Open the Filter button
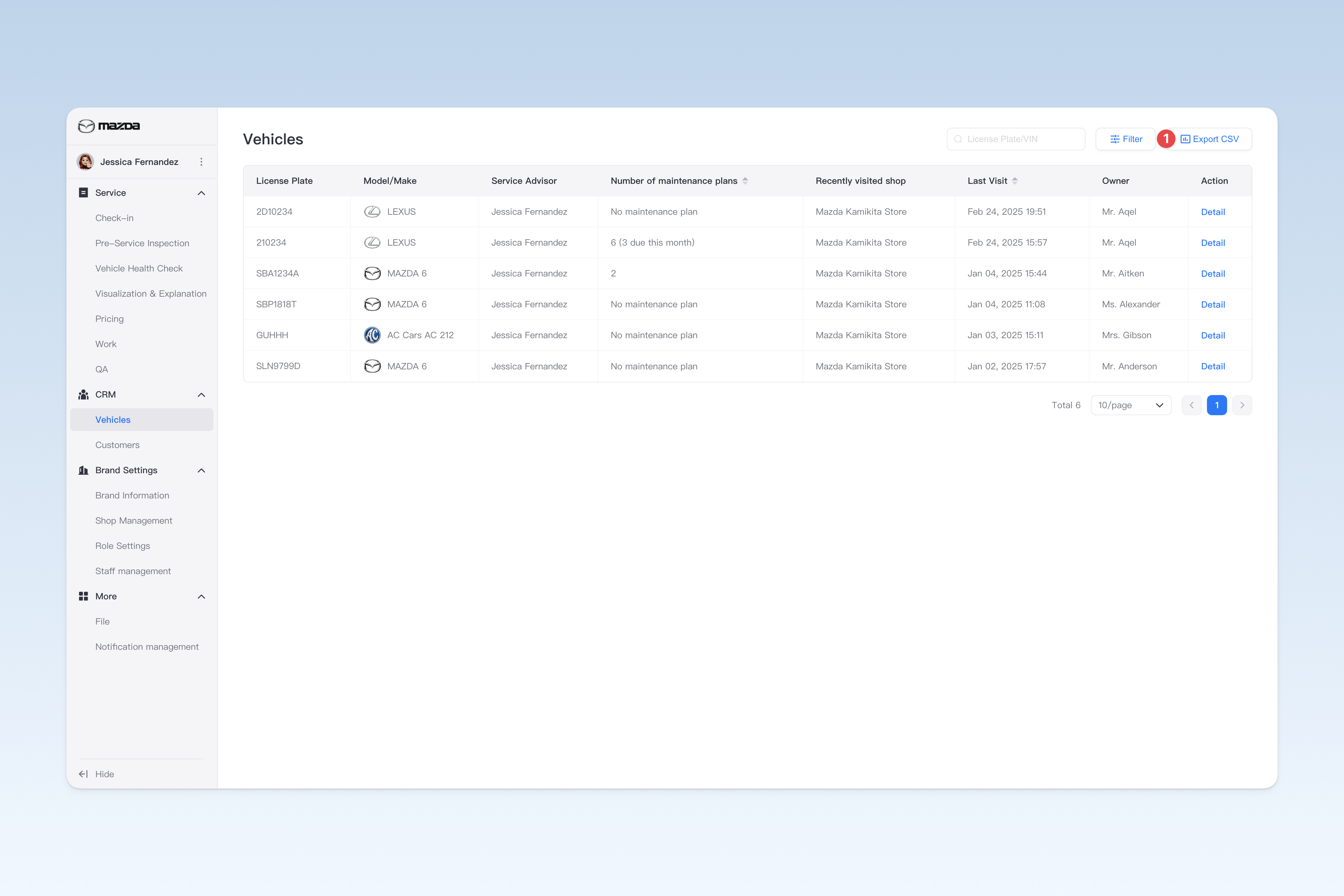1344x896 pixels. [x=1126, y=139]
